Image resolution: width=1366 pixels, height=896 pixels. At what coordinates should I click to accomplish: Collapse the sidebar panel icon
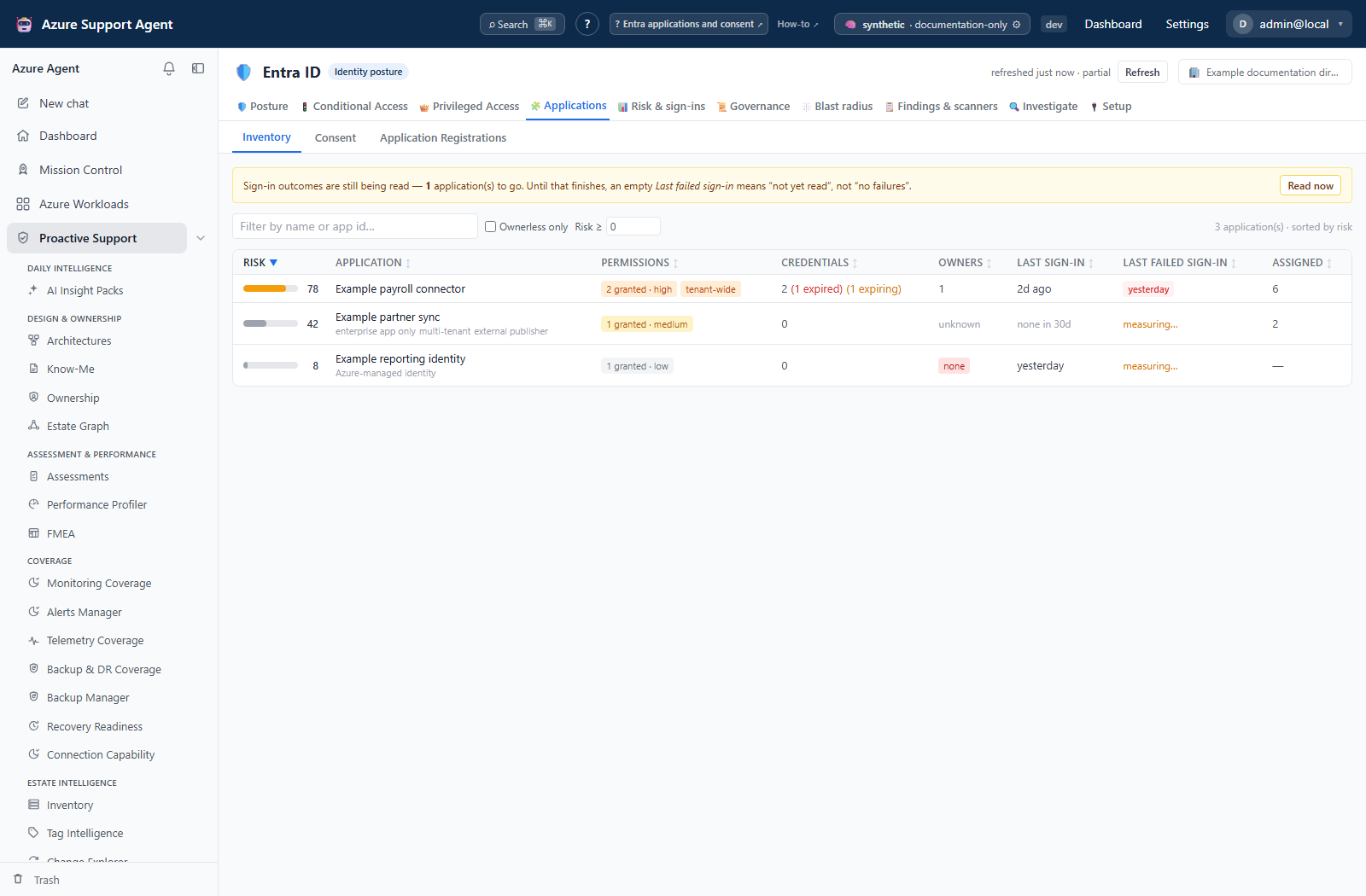(x=198, y=68)
